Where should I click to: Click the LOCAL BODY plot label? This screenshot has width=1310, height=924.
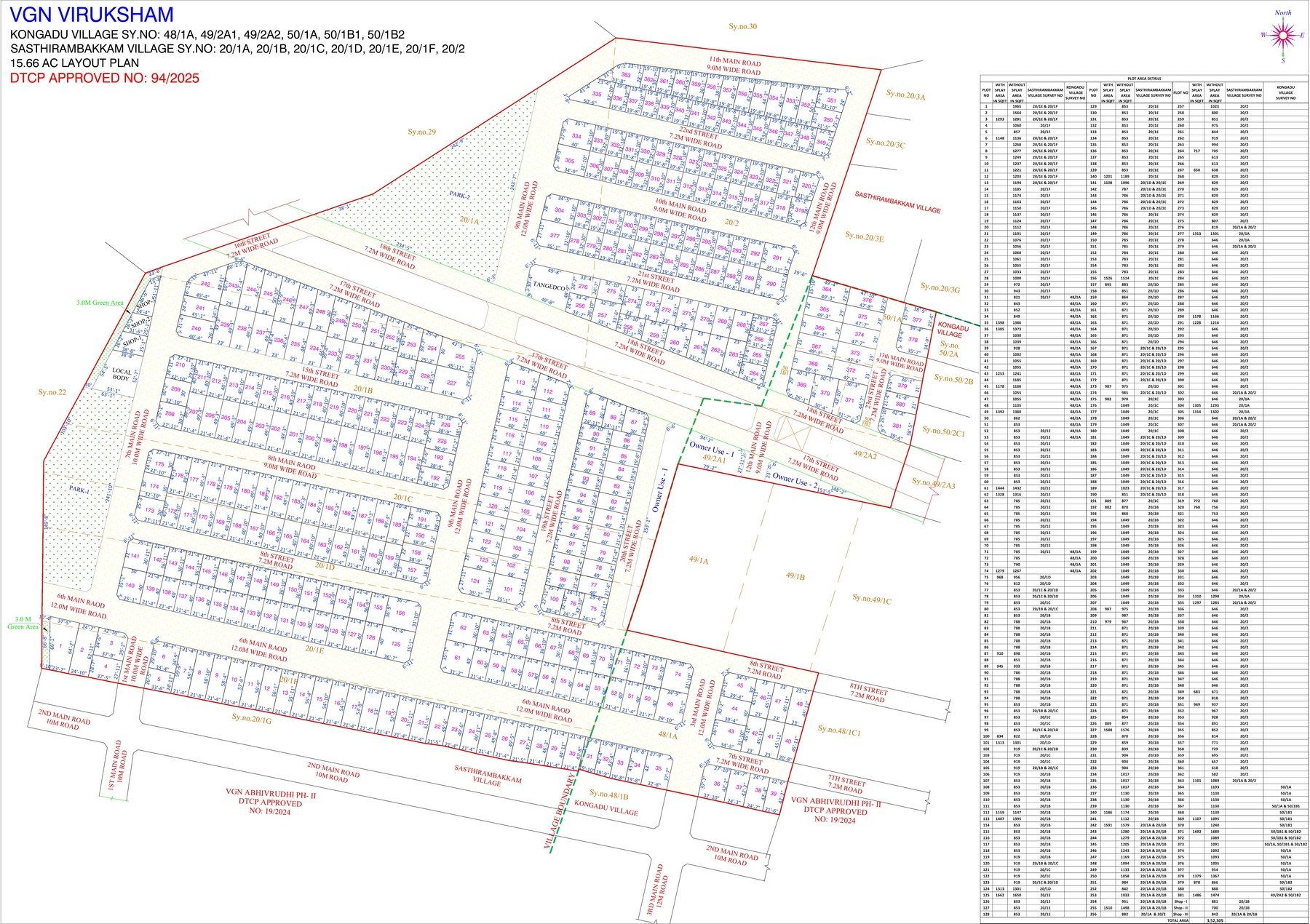(122, 375)
